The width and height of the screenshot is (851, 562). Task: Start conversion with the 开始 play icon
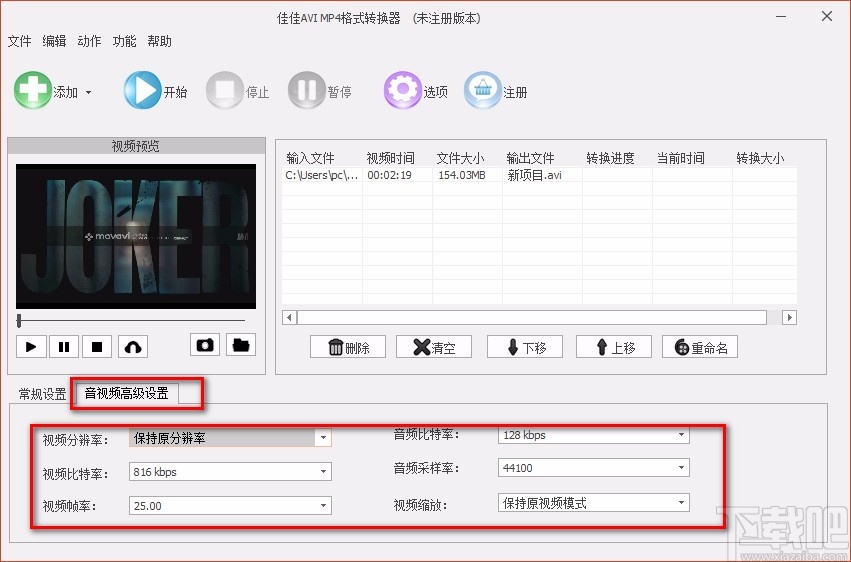(x=142, y=90)
